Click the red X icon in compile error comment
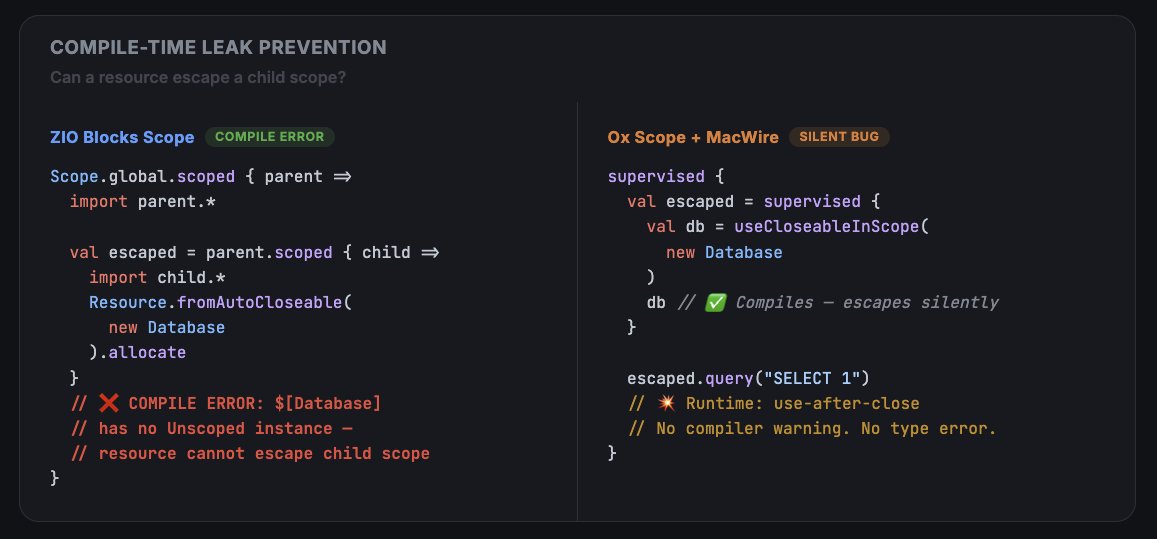 [108, 404]
